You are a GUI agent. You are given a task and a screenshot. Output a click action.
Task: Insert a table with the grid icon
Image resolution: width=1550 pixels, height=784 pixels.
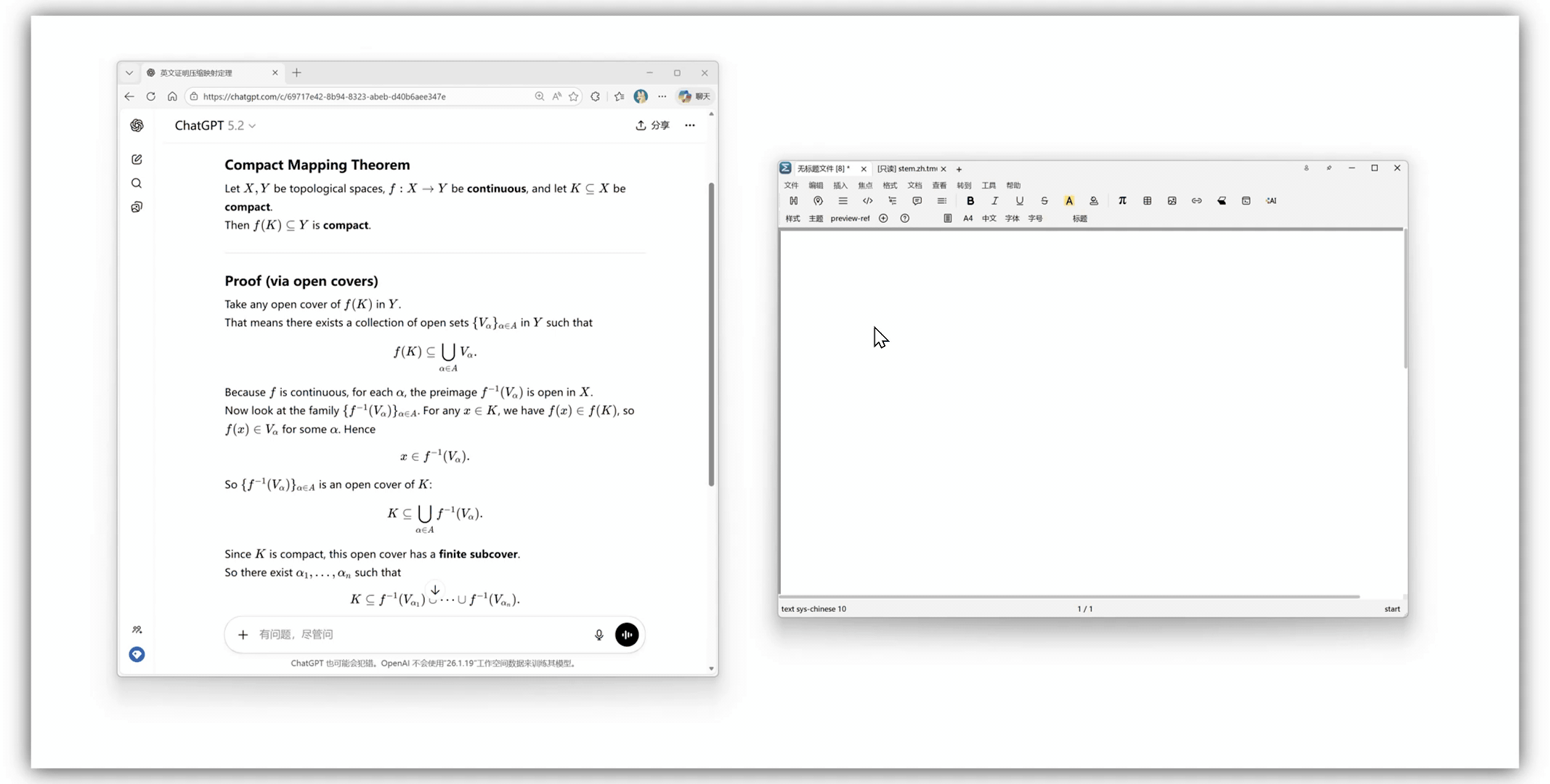pyautogui.click(x=1147, y=201)
